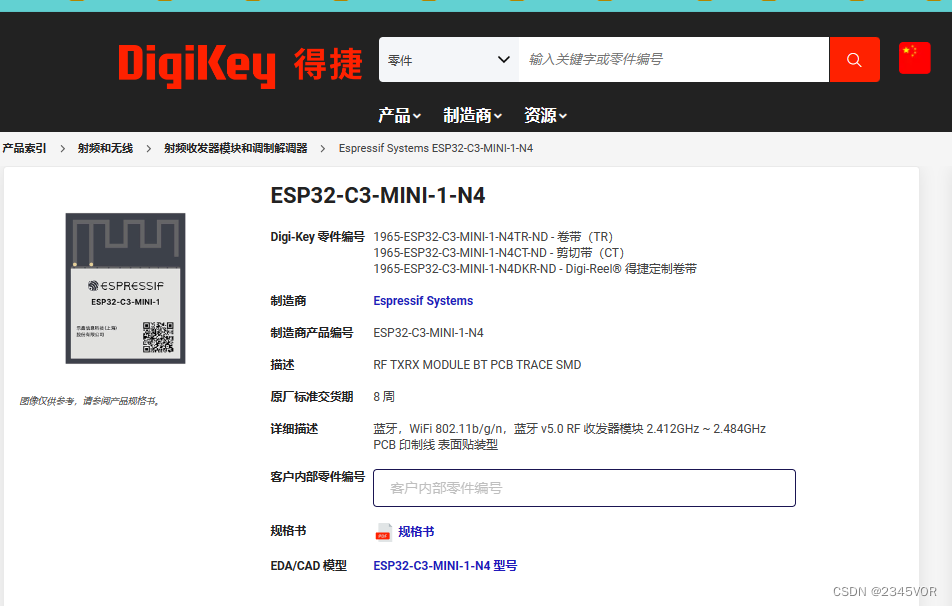Select part number 1965-ESP32-C3-MINI-1-N4TR-ND 卷带

493,237
